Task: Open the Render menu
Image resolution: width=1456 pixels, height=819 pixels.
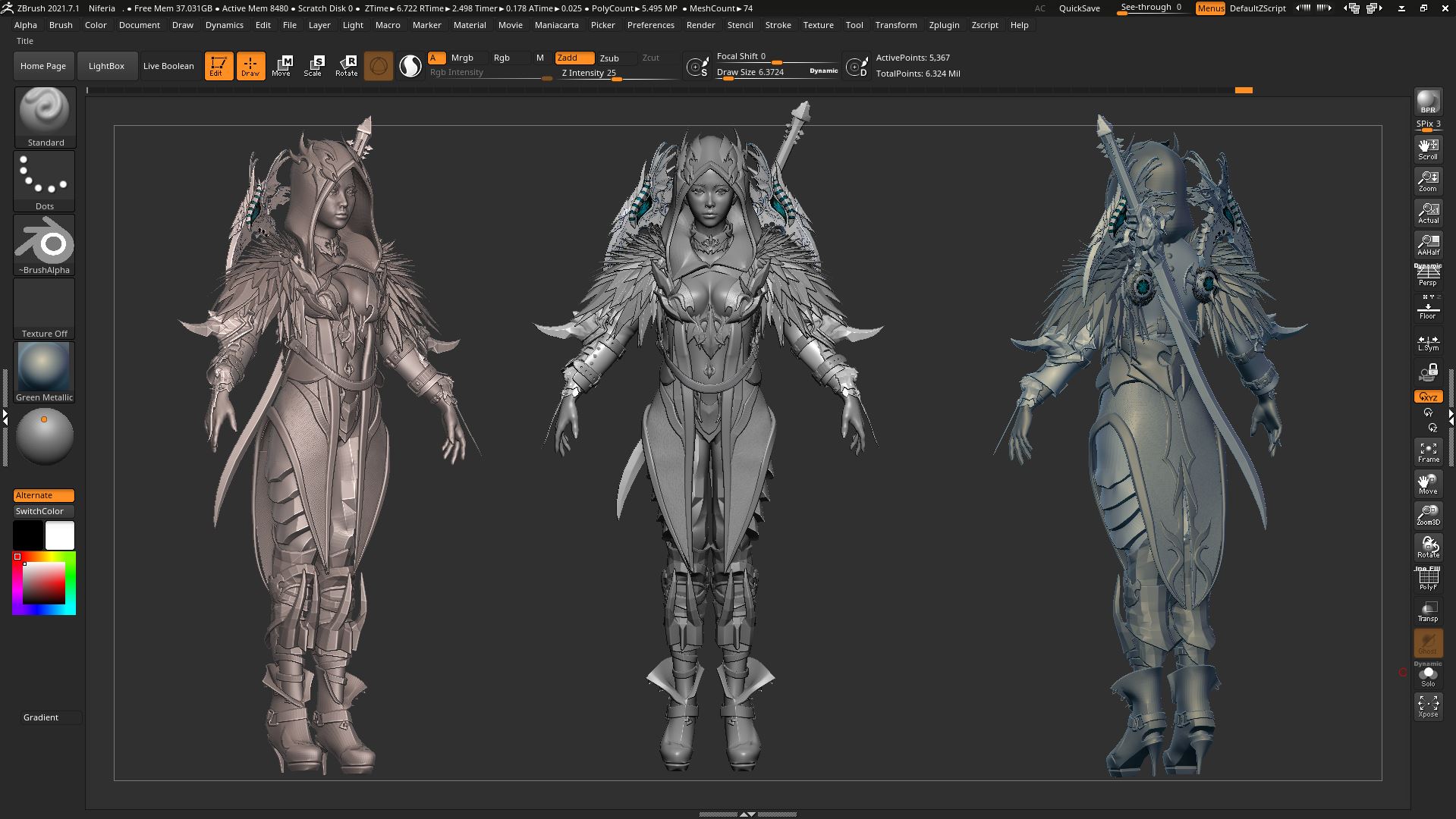Action: point(700,25)
